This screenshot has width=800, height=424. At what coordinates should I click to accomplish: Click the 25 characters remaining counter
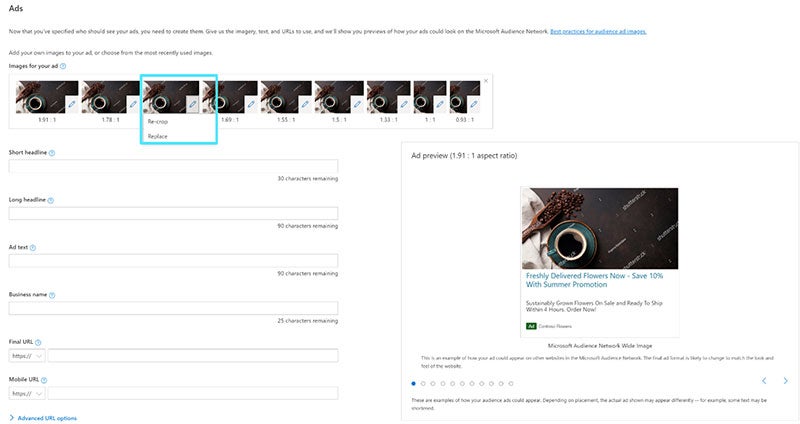[307, 321]
